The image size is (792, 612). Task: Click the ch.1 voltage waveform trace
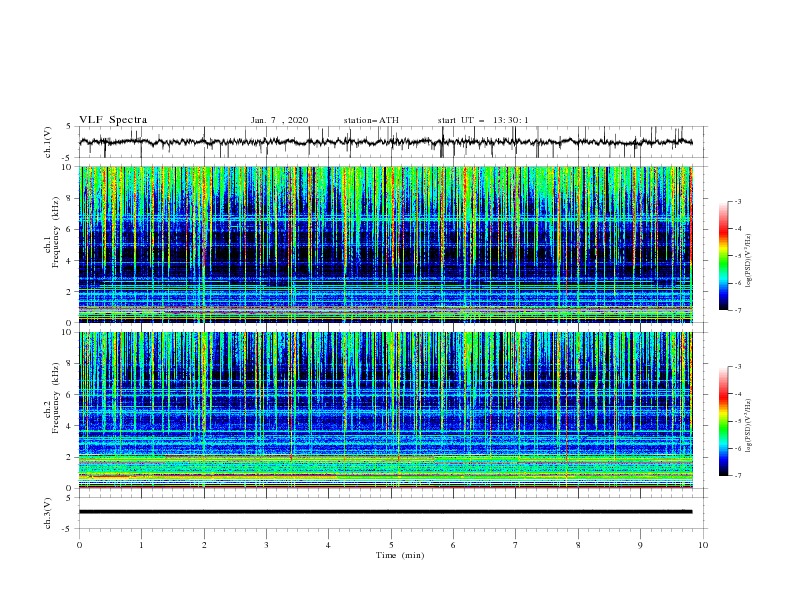tap(385, 142)
